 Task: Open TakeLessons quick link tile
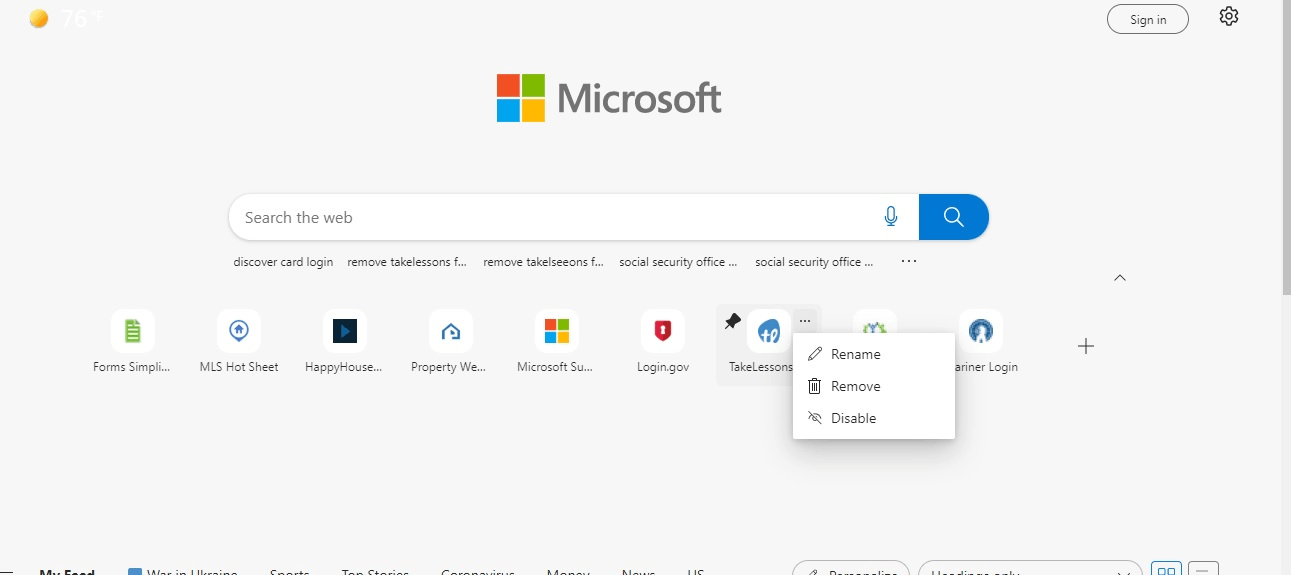(x=768, y=331)
